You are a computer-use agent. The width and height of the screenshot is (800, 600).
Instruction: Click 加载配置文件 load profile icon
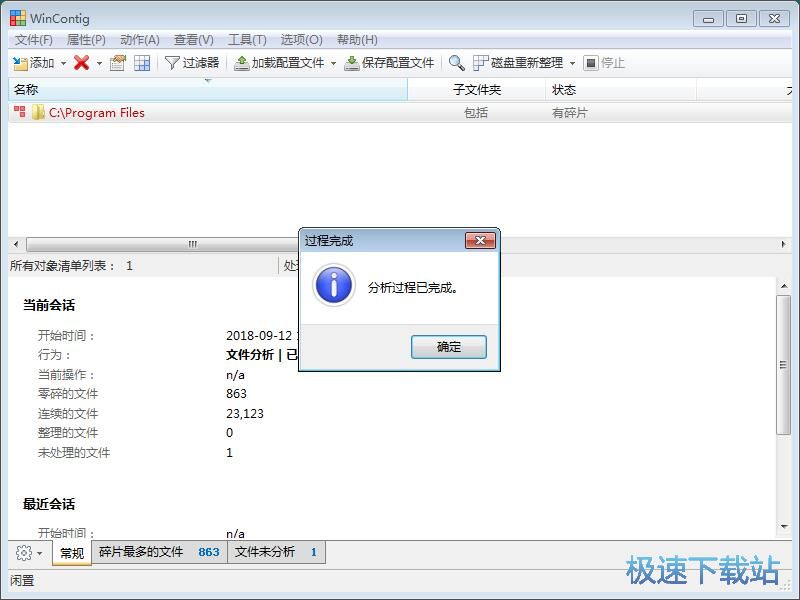(241, 63)
